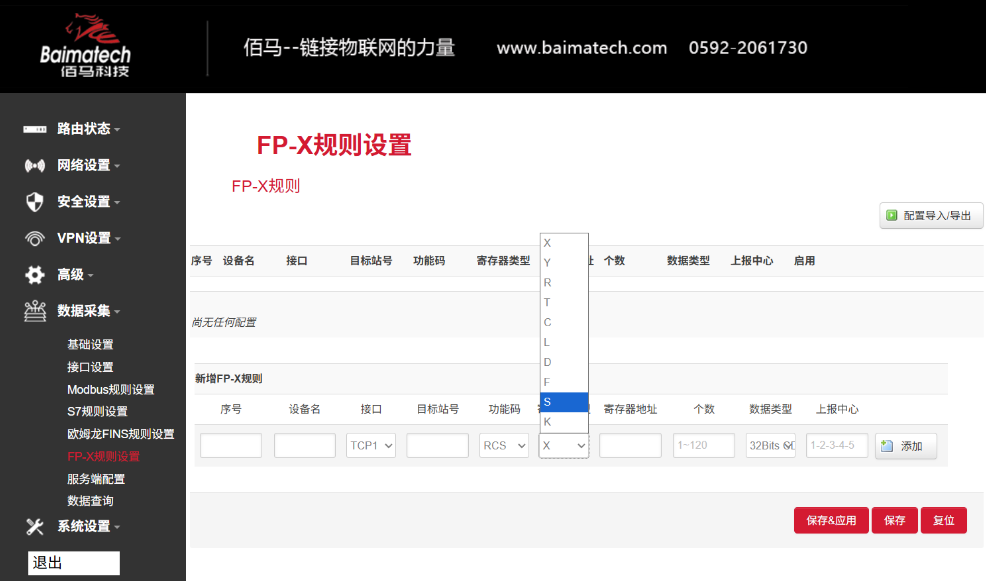The height and width of the screenshot is (581, 986).
Task: Click the 添加 button
Action: pyautogui.click(x=906, y=446)
